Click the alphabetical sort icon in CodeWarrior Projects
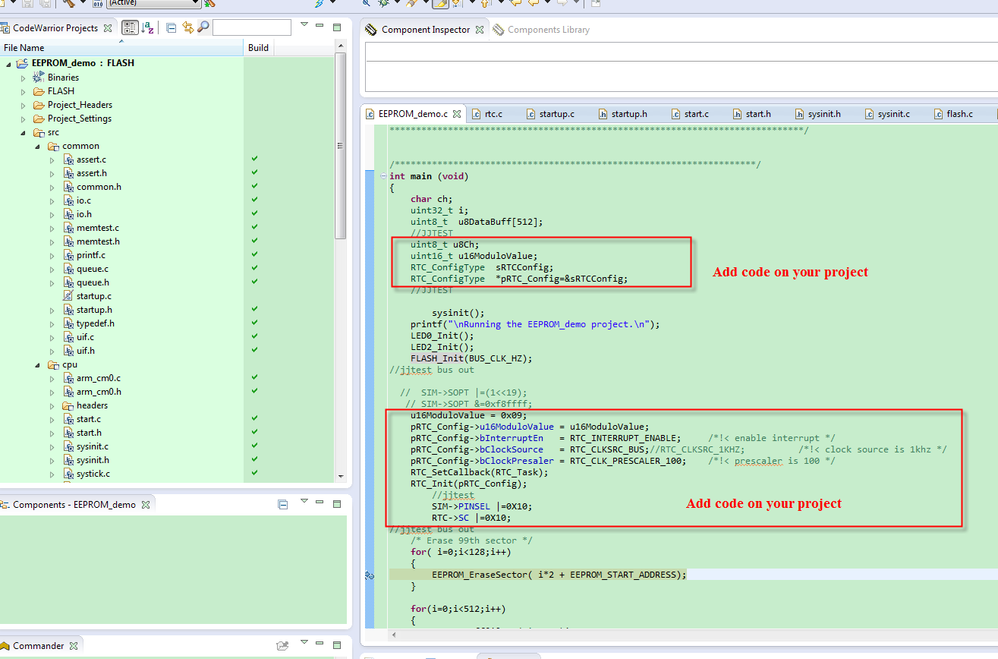The width and height of the screenshot is (998, 659). click(148, 27)
